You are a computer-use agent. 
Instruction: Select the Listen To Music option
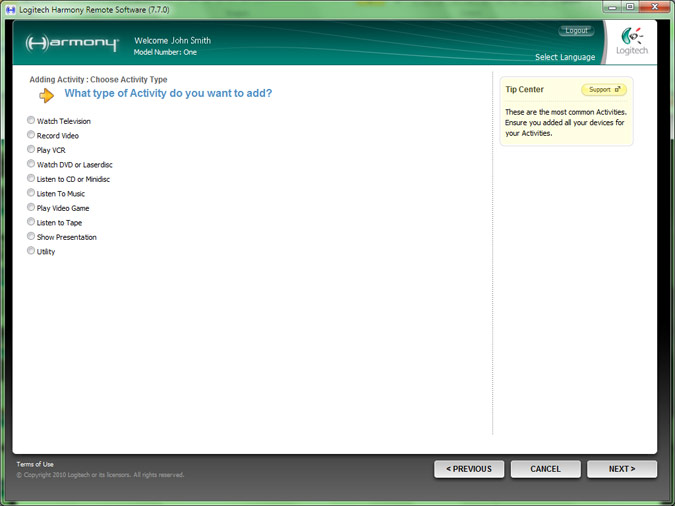(31, 193)
